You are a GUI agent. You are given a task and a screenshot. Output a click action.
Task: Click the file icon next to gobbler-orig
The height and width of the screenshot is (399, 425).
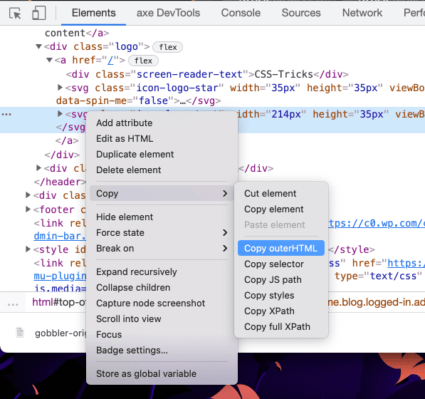click(20, 333)
